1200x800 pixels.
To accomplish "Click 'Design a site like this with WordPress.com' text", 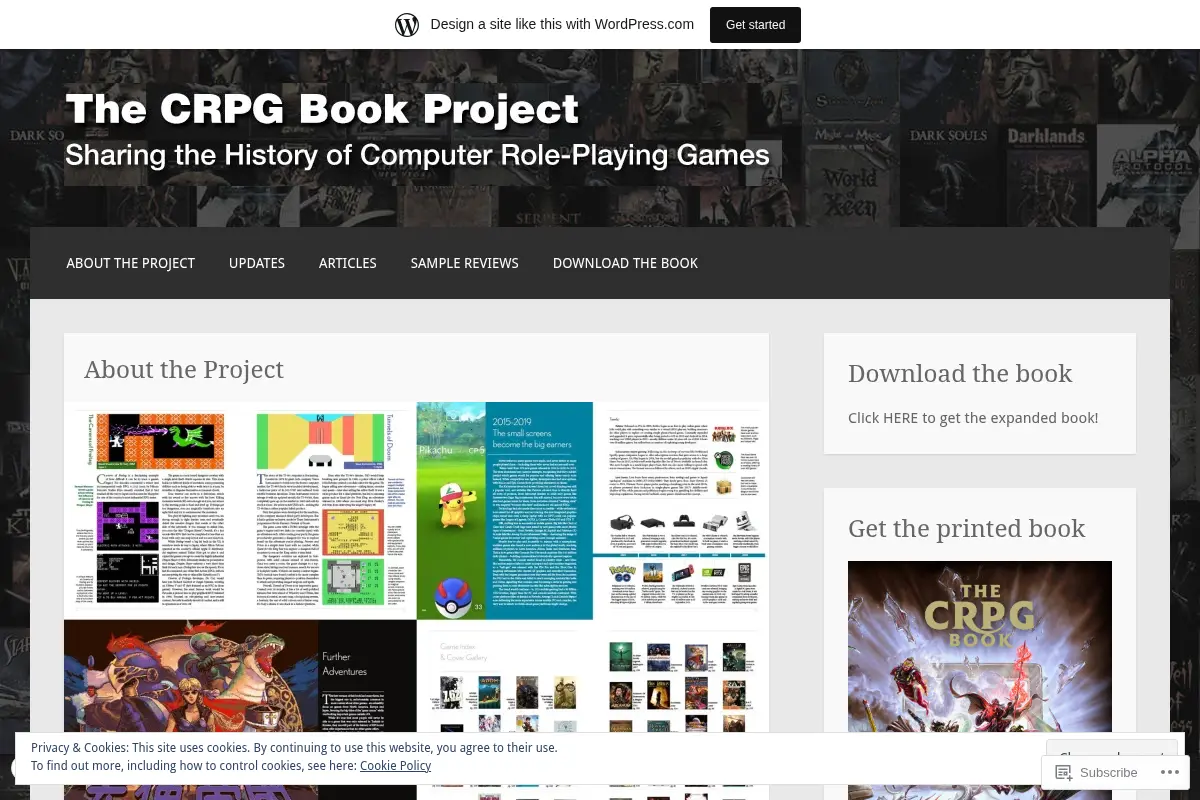I will 562,25.
